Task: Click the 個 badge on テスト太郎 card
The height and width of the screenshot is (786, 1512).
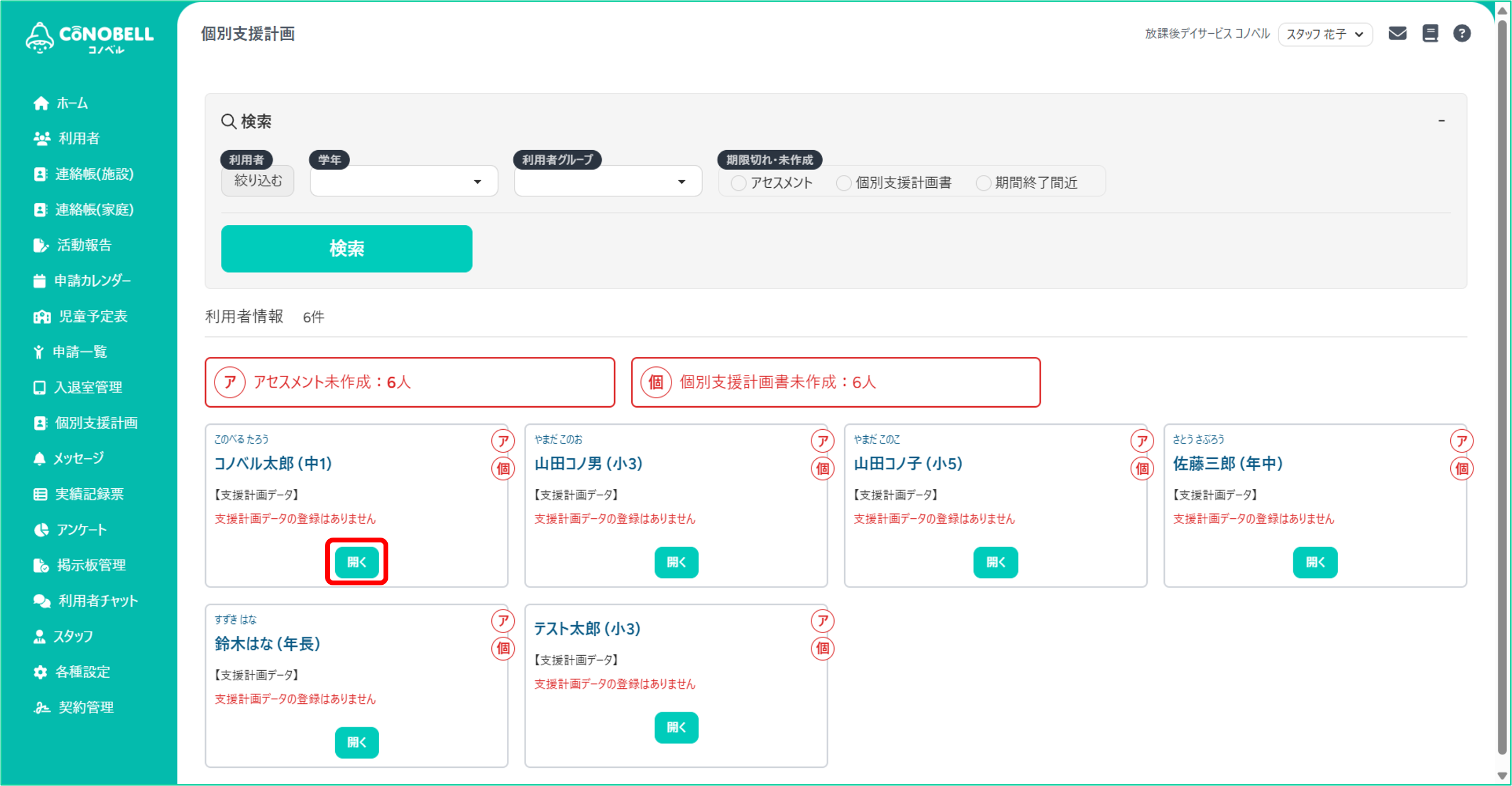Action: coord(822,649)
